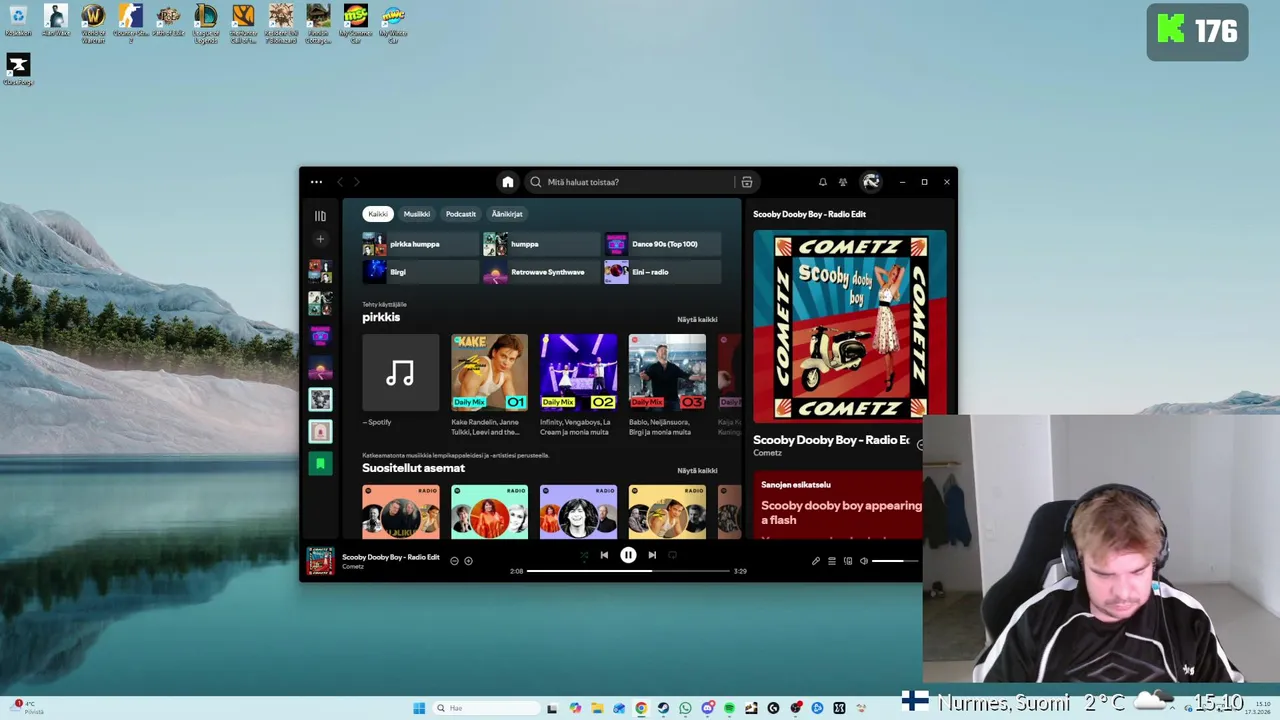Mute Spotify with speaker icon

864,561
